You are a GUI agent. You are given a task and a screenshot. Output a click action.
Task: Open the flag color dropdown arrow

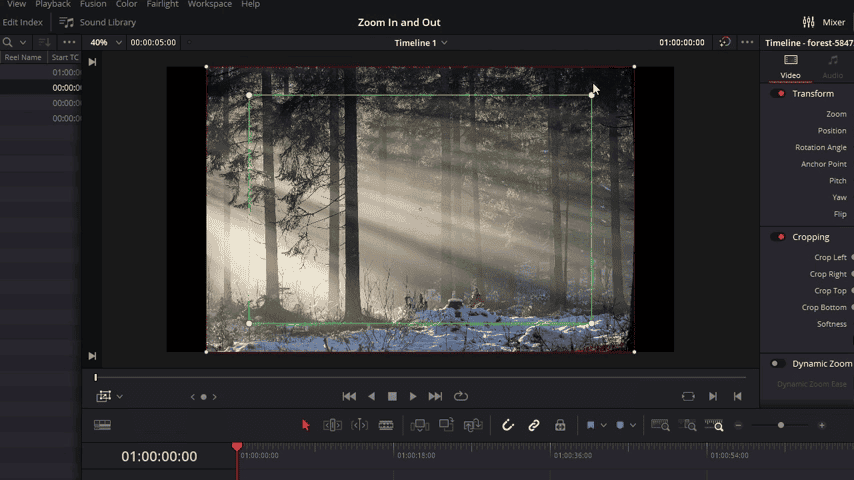[603, 426]
